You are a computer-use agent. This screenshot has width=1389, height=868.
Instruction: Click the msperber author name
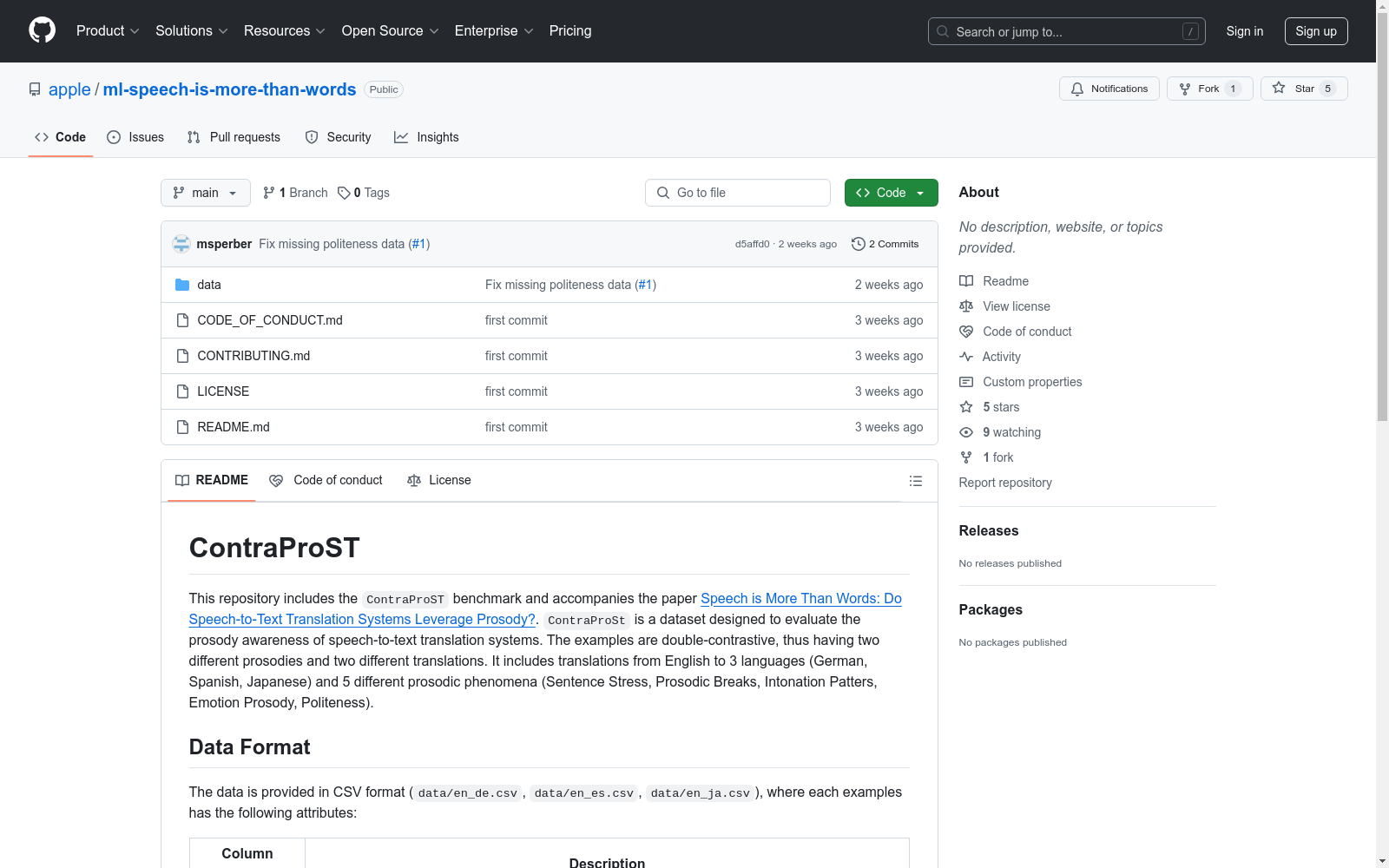(x=224, y=244)
